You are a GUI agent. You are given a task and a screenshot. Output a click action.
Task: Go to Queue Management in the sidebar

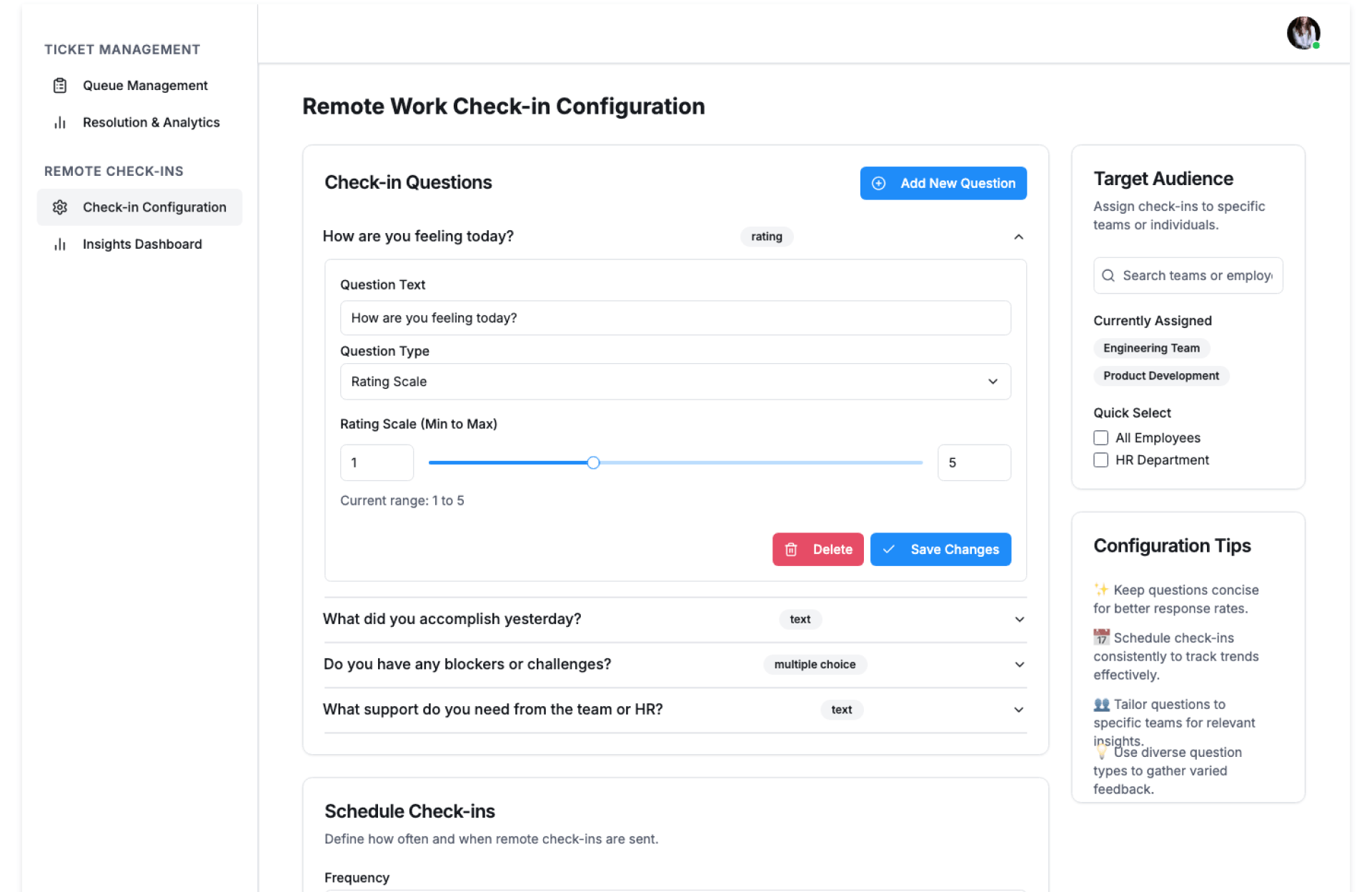coord(144,86)
